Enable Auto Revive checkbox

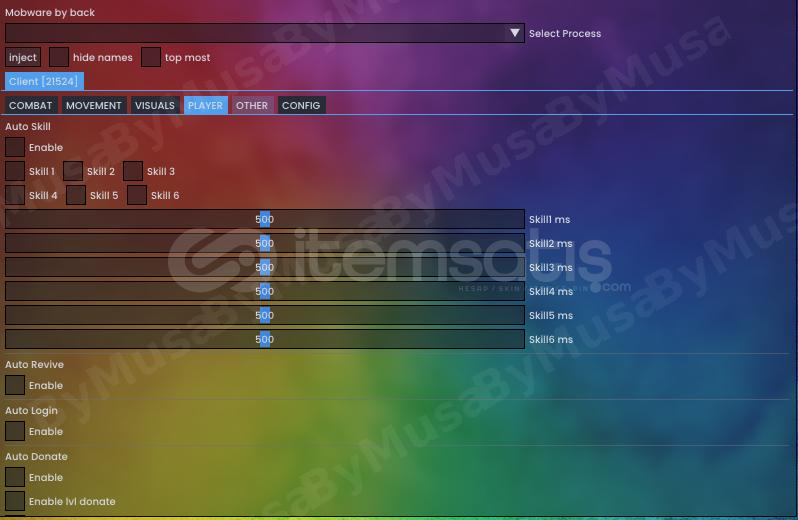[15, 386]
